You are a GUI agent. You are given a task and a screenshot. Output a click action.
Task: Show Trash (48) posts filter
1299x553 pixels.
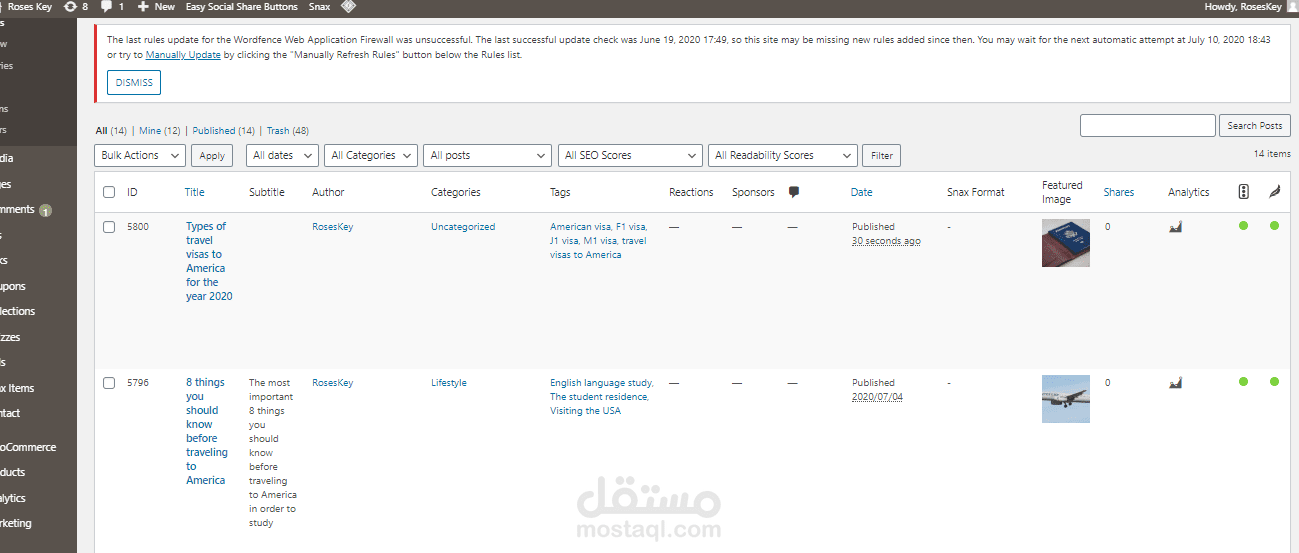pos(288,131)
